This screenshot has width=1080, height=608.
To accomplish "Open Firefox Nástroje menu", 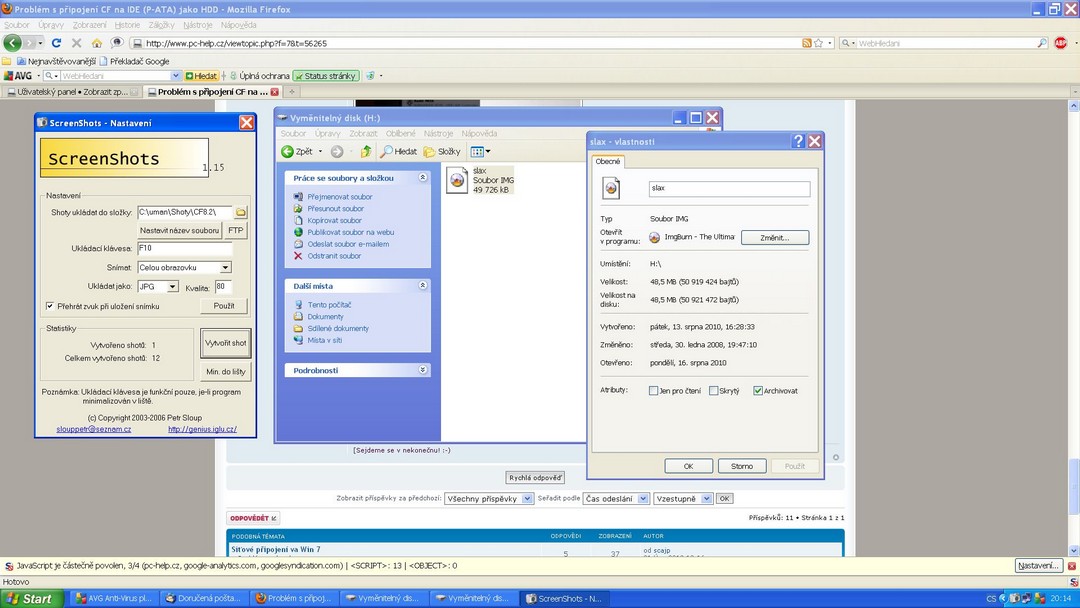I will [198, 25].
